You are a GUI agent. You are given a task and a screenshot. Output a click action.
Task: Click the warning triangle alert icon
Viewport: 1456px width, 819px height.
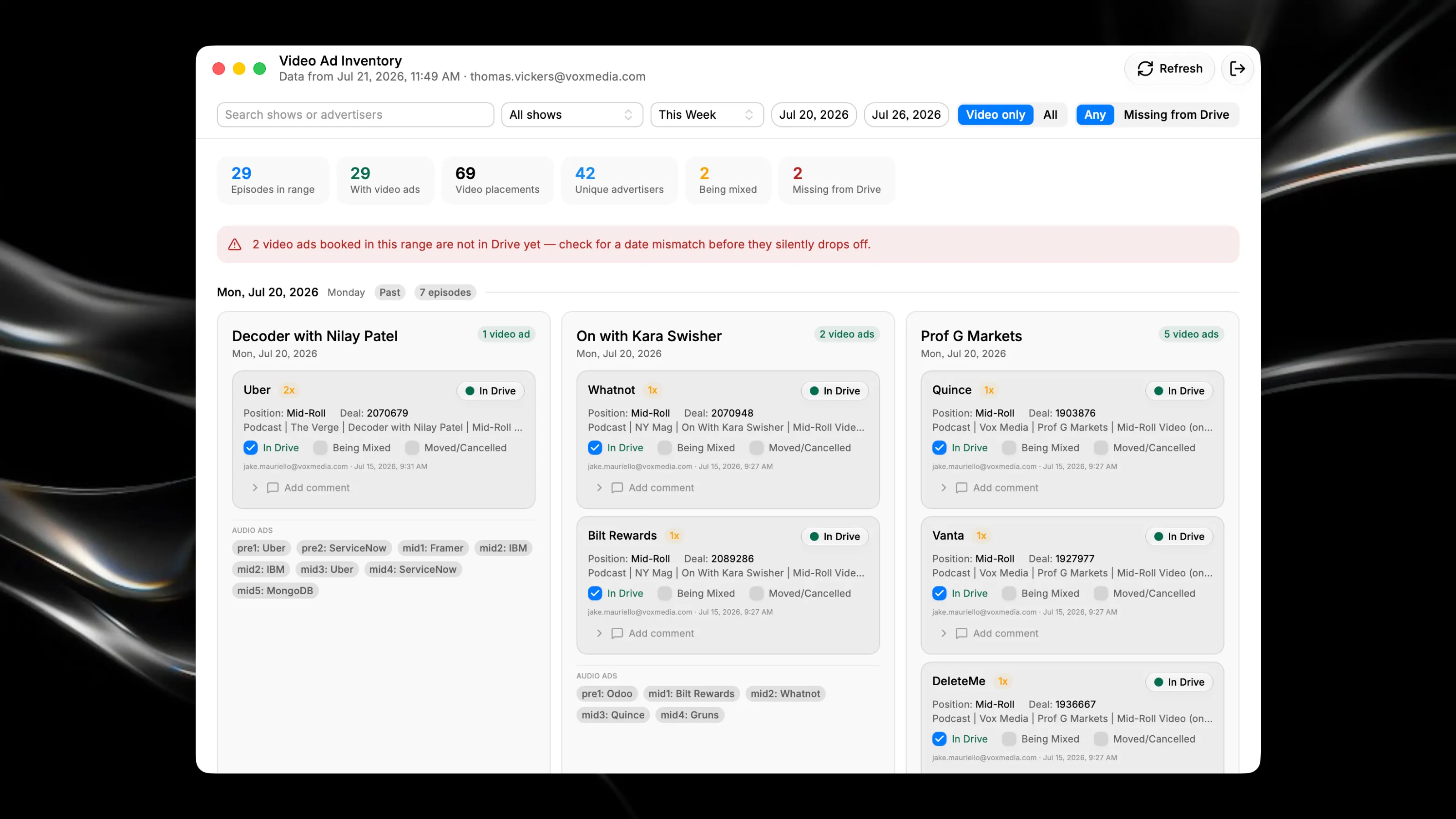235,244
